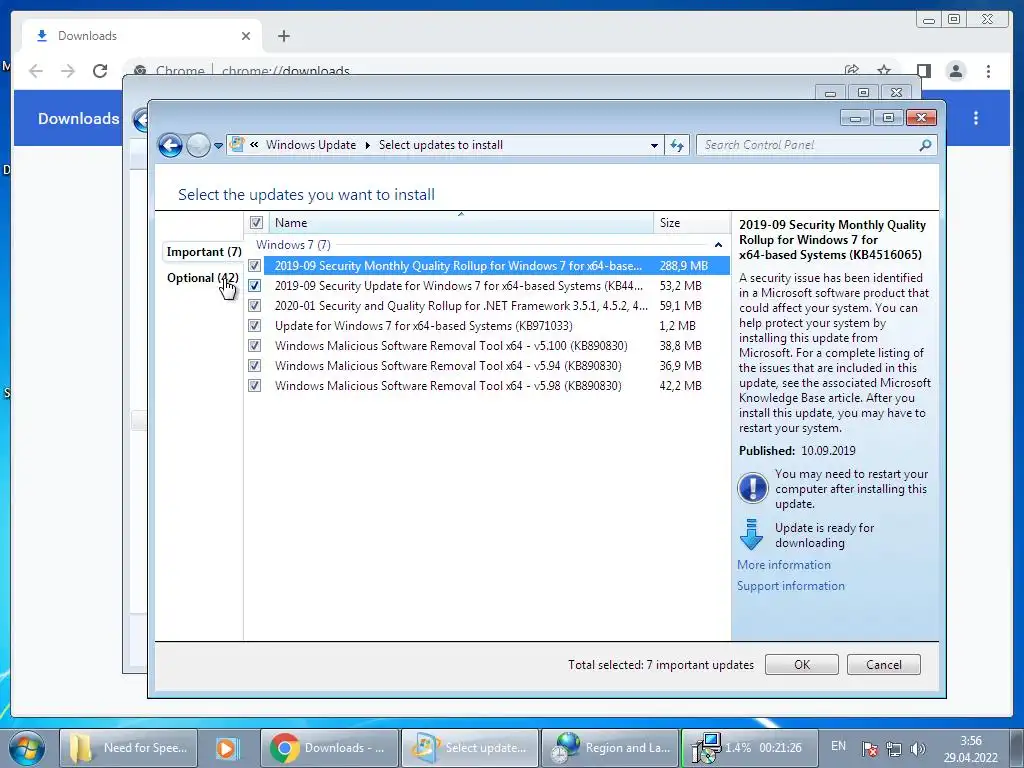The width and height of the screenshot is (1024, 768).
Task: Uncheck Malicious Software Removal Tool v5.100
Action: tap(255, 345)
